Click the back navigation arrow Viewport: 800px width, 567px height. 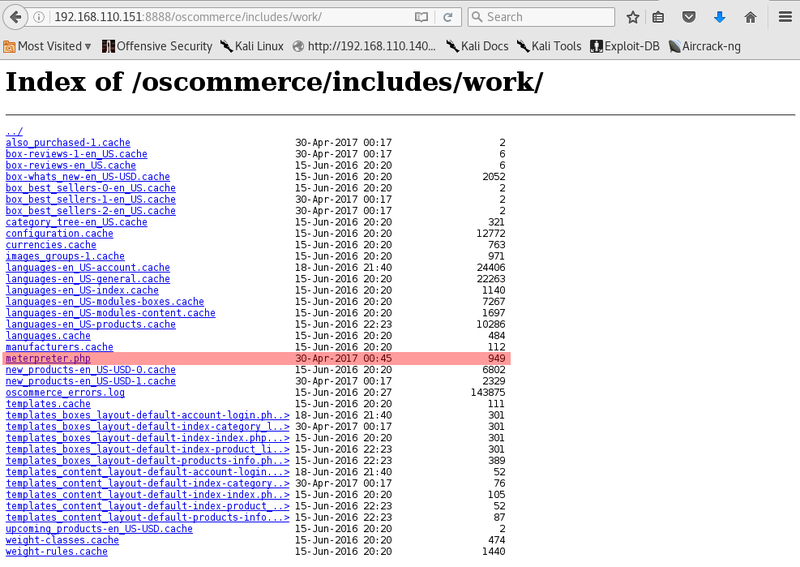pyautogui.click(x=14, y=17)
